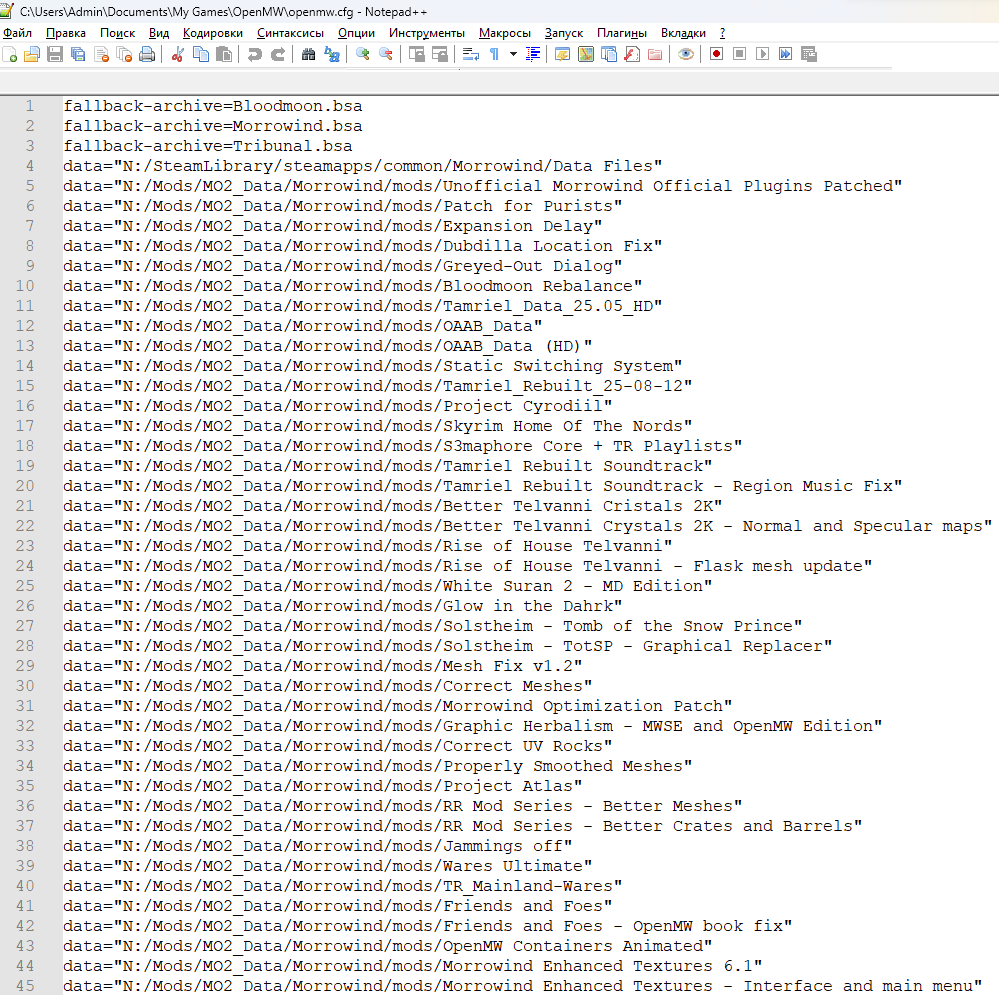Viewport: 999px width, 995px height.
Task: Click the Open file folder icon
Action: click(32, 55)
